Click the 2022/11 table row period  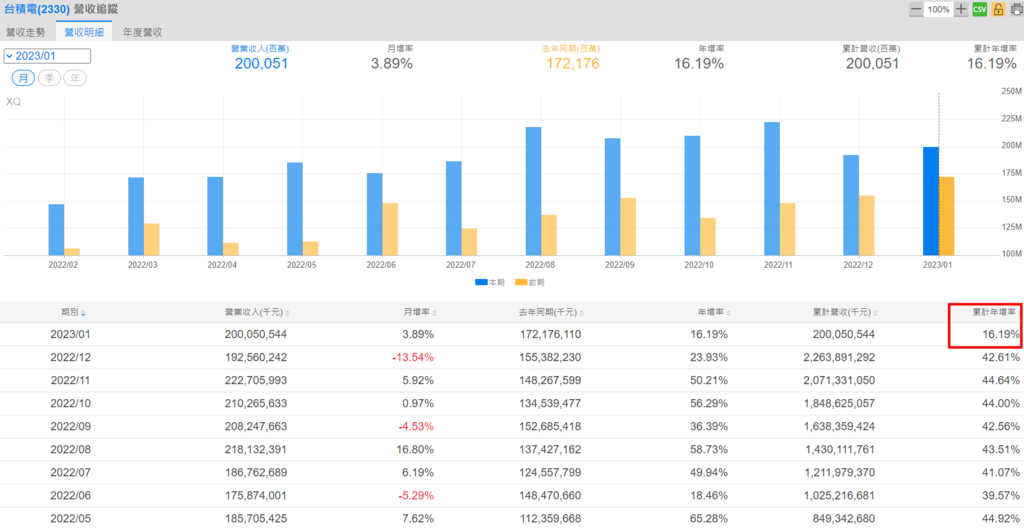click(69, 380)
